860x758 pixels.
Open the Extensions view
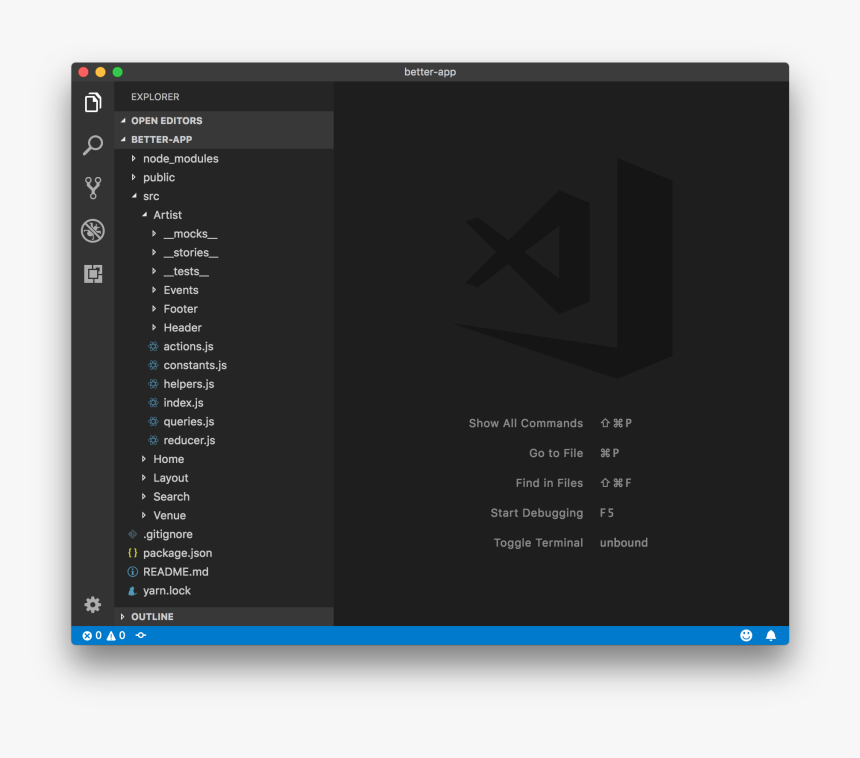[92, 273]
